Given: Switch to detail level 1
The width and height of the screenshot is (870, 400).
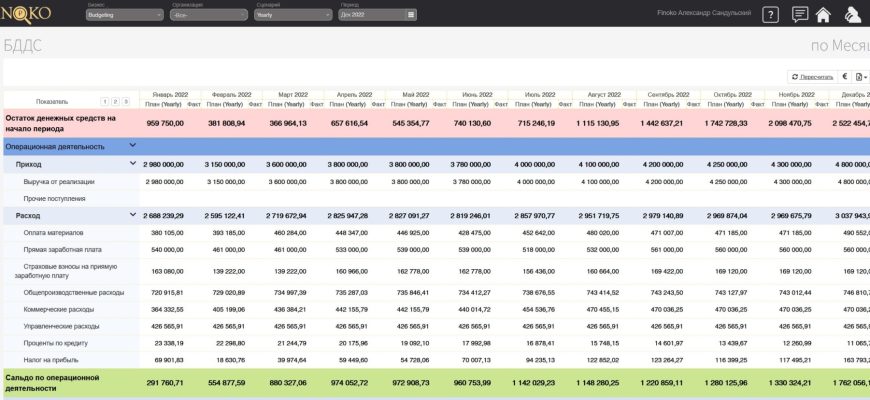Looking at the screenshot, I should [x=105, y=101].
